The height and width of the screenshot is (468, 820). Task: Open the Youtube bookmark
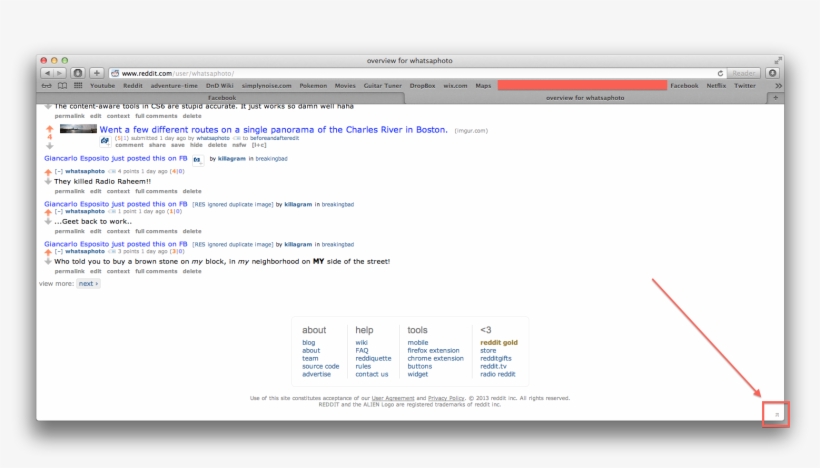tap(102, 85)
